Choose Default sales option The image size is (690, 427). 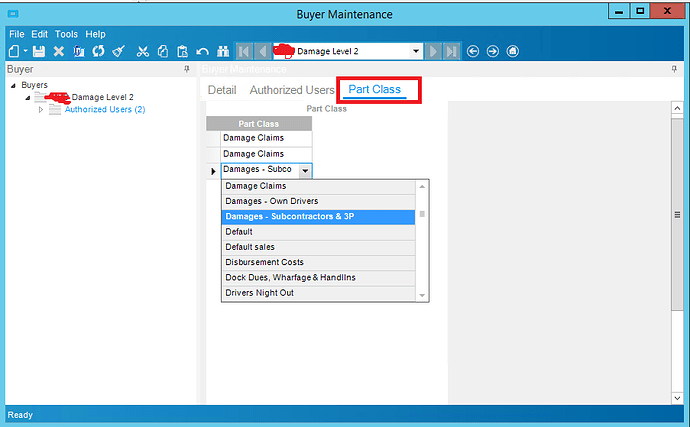tap(318, 247)
